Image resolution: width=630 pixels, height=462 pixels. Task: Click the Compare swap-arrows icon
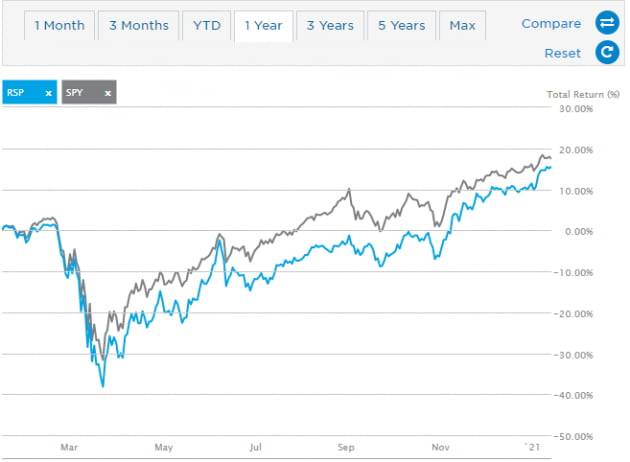(x=606, y=23)
